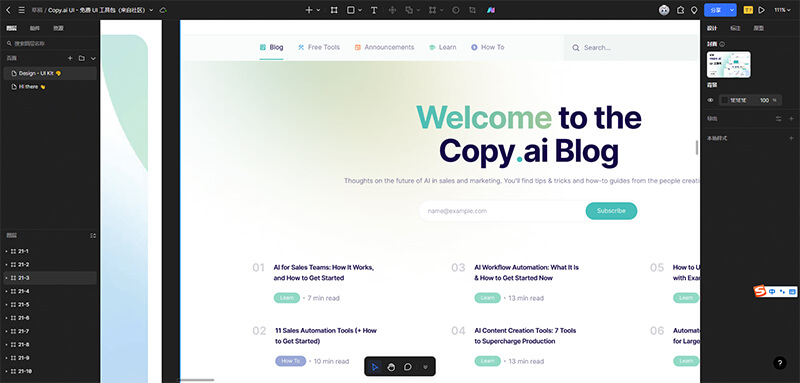Click the How To nav link on canvas
Viewport: 800px width, 383px height.
point(487,47)
